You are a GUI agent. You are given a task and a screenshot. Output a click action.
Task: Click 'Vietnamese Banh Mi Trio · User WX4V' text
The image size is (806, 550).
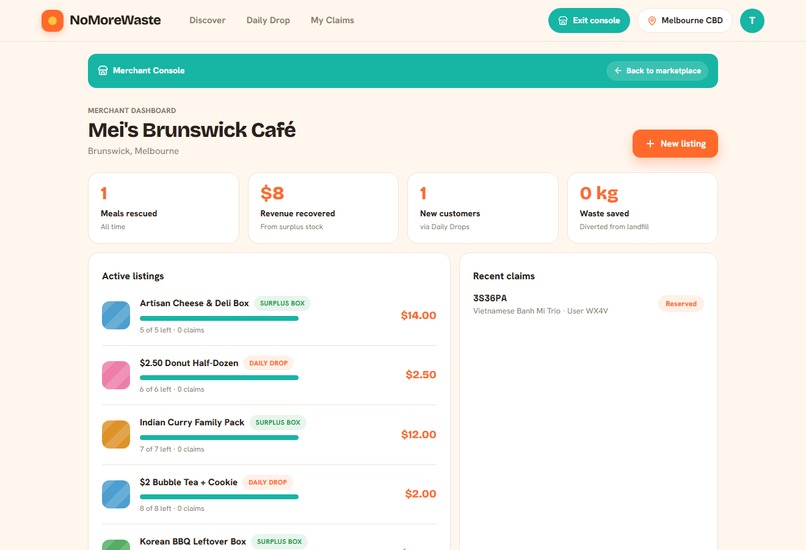pyautogui.click(x=540, y=311)
